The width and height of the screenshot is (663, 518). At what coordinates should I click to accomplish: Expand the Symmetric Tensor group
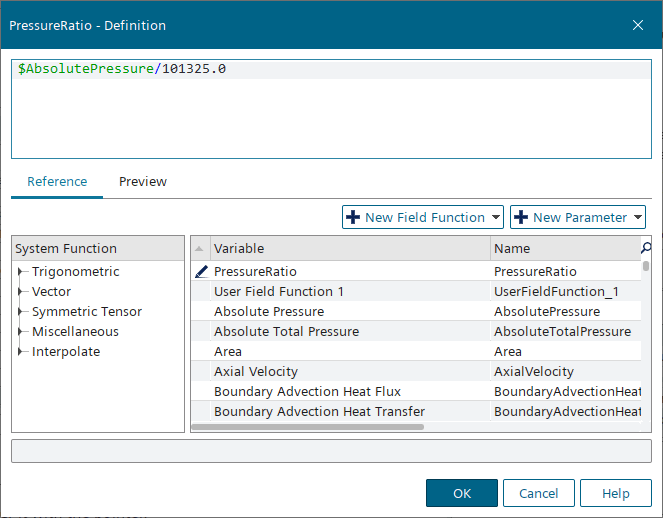21,312
